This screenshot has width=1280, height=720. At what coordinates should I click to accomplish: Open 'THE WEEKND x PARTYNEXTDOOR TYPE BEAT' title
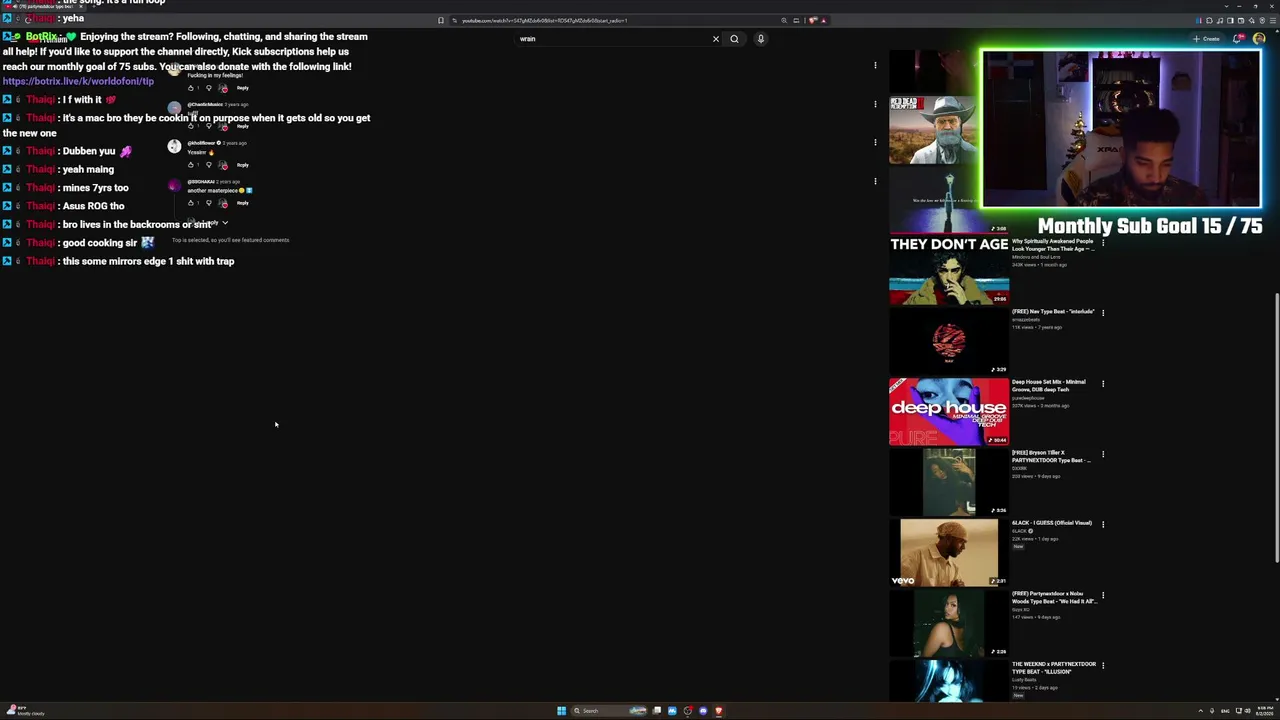(1054, 668)
